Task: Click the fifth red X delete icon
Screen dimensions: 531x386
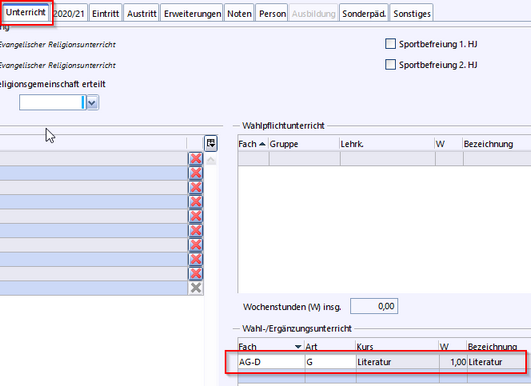Action: point(196,216)
